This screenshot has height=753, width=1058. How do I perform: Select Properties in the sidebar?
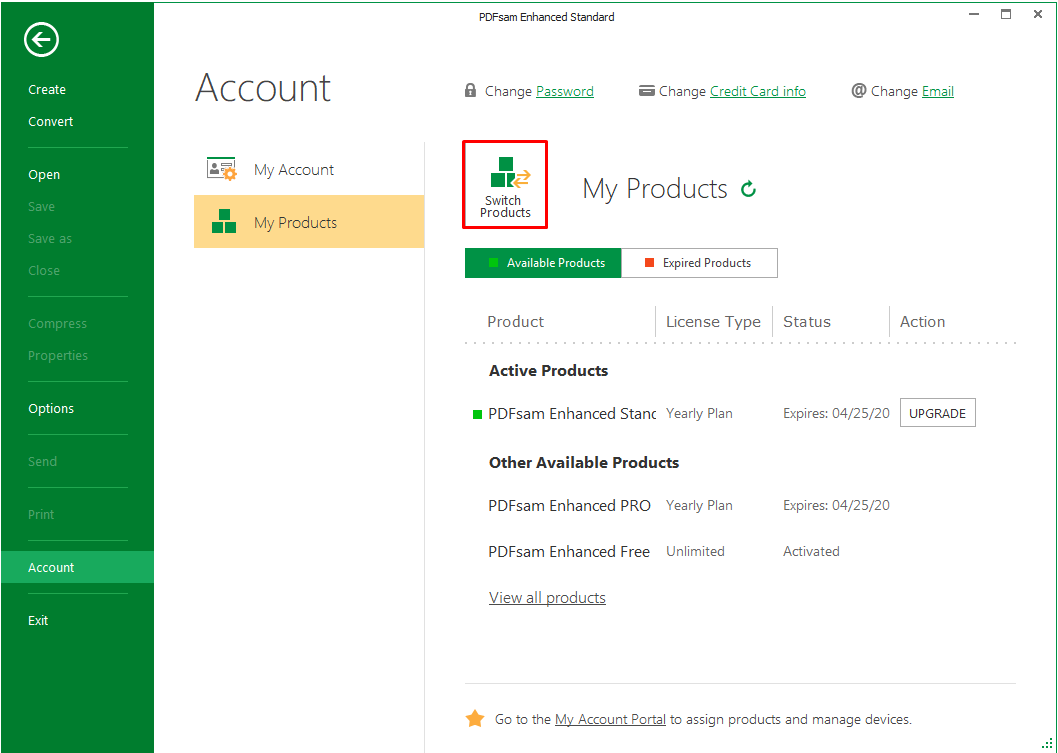pos(57,355)
